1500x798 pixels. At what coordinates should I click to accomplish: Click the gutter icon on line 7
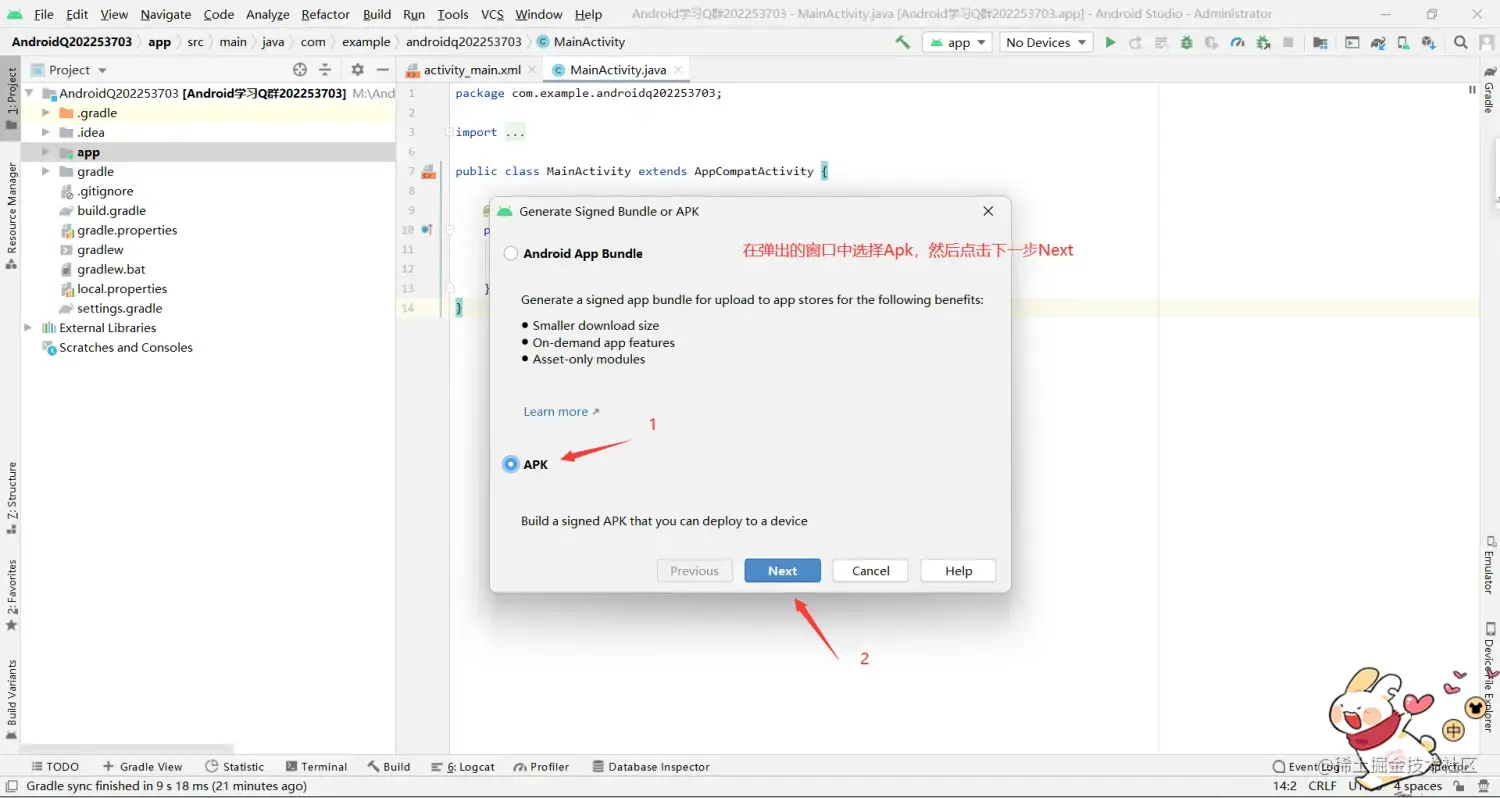coord(428,172)
